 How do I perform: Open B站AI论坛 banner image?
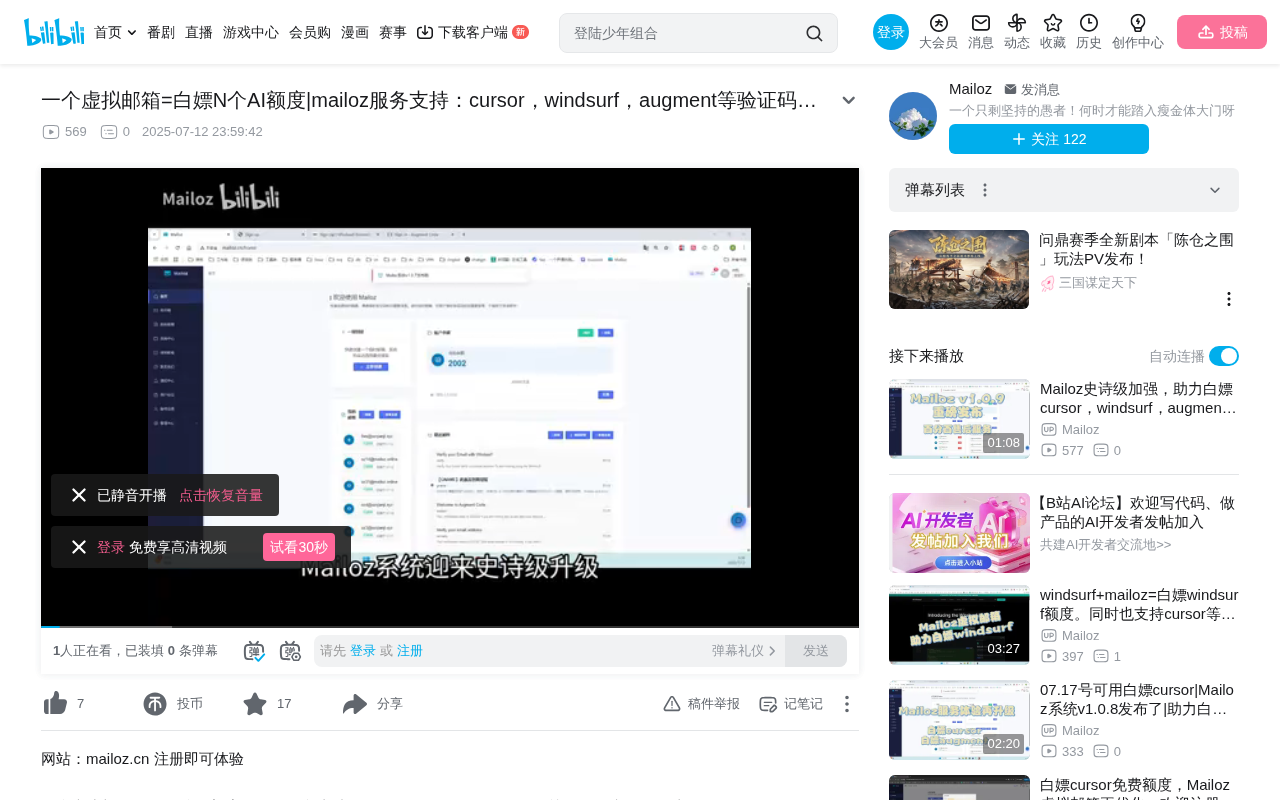coord(959,532)
